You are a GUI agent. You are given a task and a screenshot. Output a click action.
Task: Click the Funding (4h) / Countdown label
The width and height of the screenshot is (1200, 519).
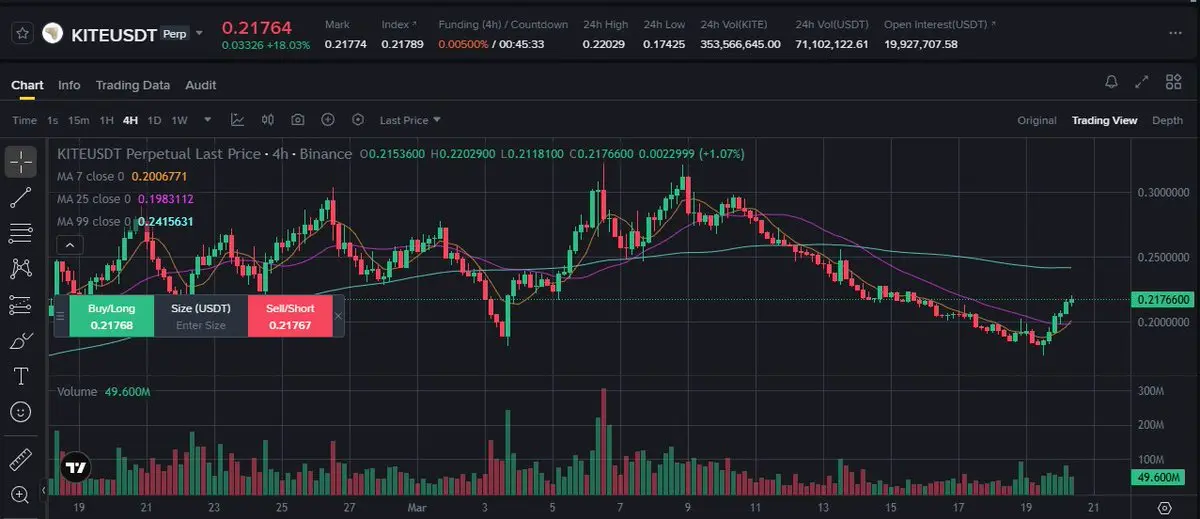click(x=503, y=24)
